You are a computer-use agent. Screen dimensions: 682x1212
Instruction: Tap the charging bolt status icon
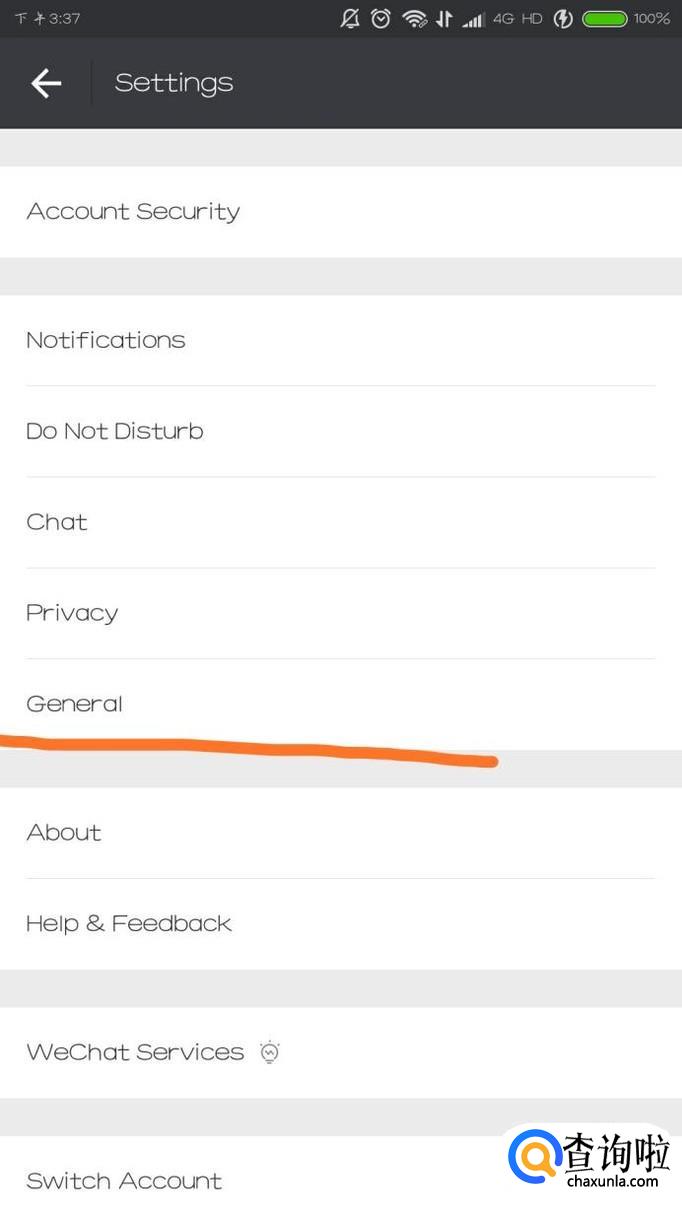563,19
